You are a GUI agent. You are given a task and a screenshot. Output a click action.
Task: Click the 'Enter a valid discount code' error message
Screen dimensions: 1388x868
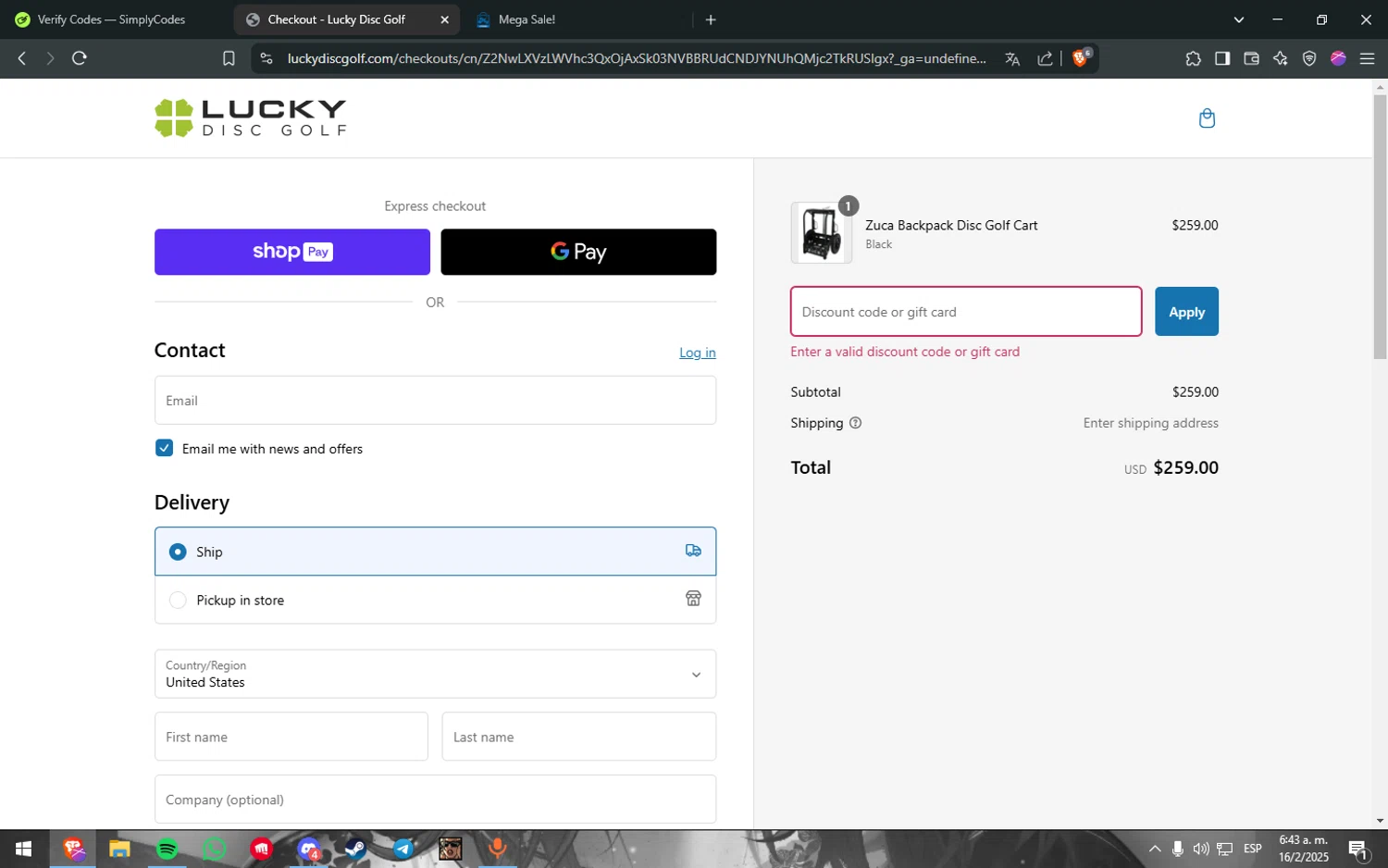pyautogui.click(x=905, y=352)
